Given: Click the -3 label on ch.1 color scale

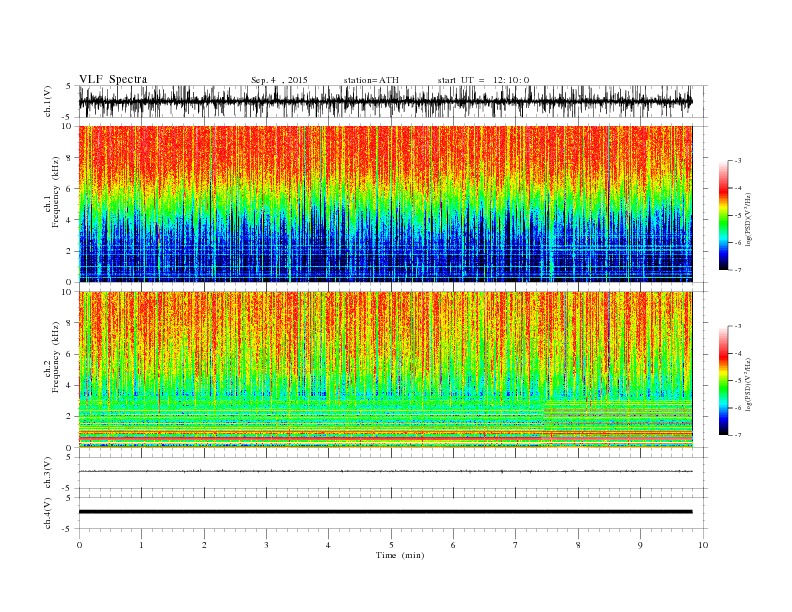Looking at the screenshot, I should tap(738, 161).
